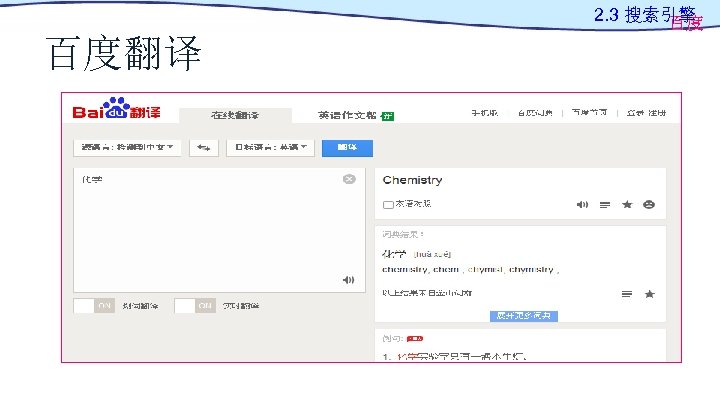Click the 'chymistry' word in dictionary results
Image resolution: width=720 pixels, height=405 pixels.
[531, 270]
